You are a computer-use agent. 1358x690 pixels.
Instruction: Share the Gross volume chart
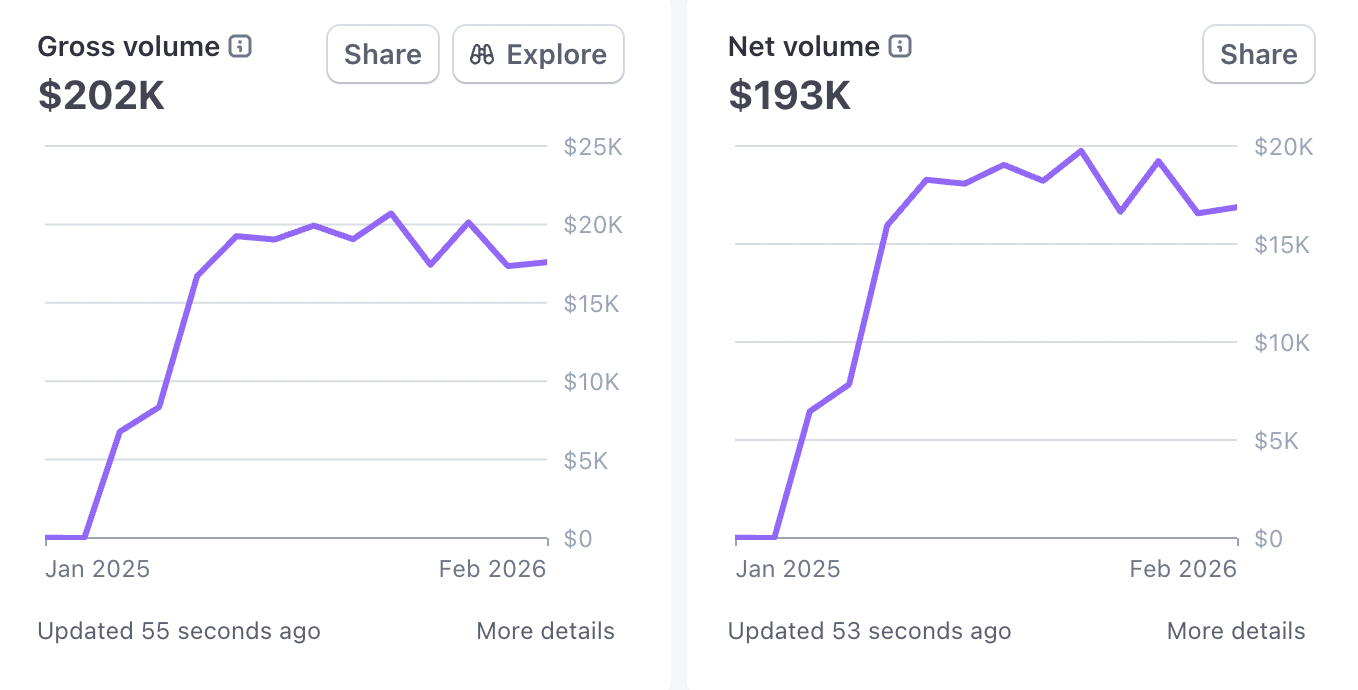tap(383, 54)
